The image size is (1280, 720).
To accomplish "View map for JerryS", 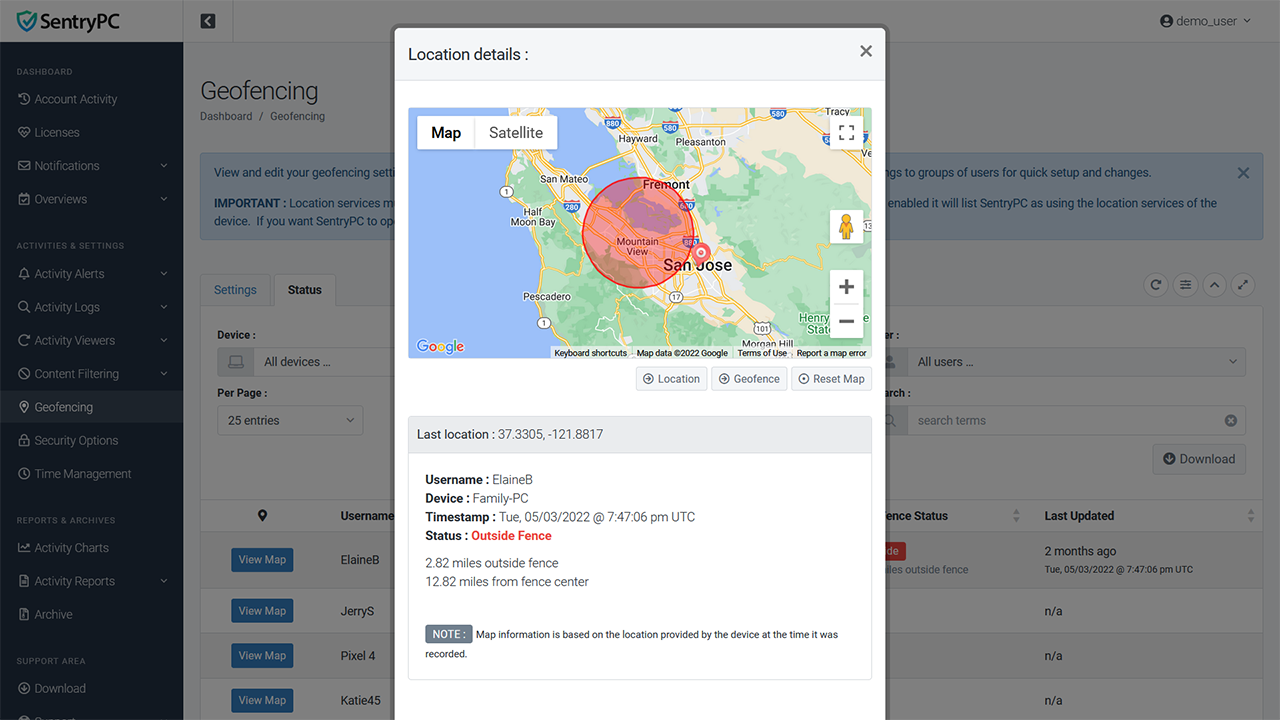I will pos(262,611).
